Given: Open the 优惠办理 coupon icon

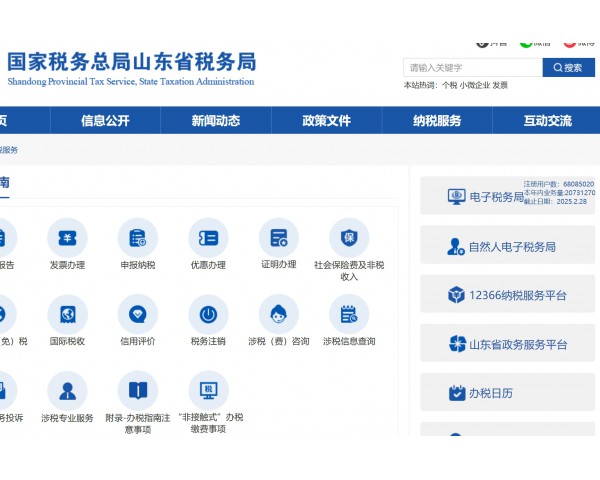Looking at the screenshot, I should (208, 238).
